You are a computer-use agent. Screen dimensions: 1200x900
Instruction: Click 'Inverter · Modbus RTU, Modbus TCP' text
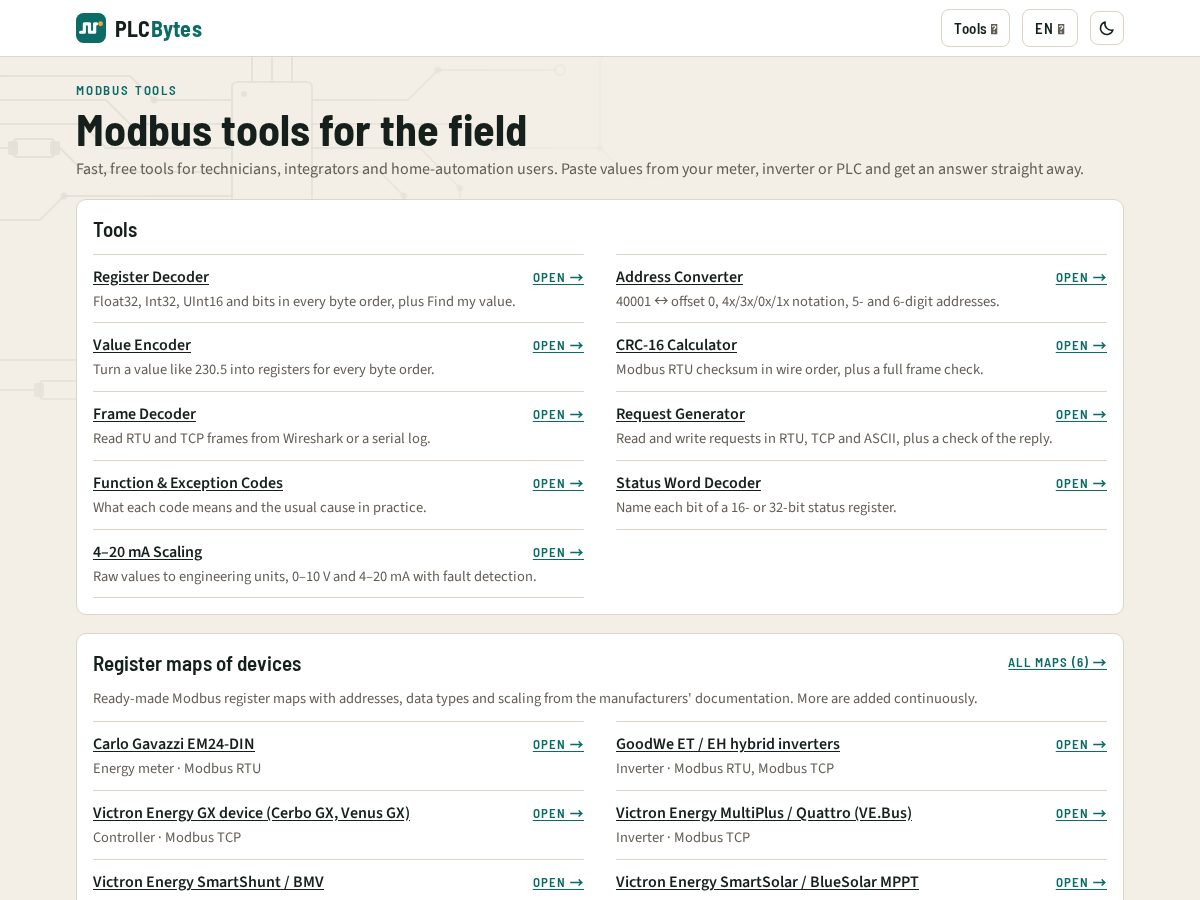(725, 769)
